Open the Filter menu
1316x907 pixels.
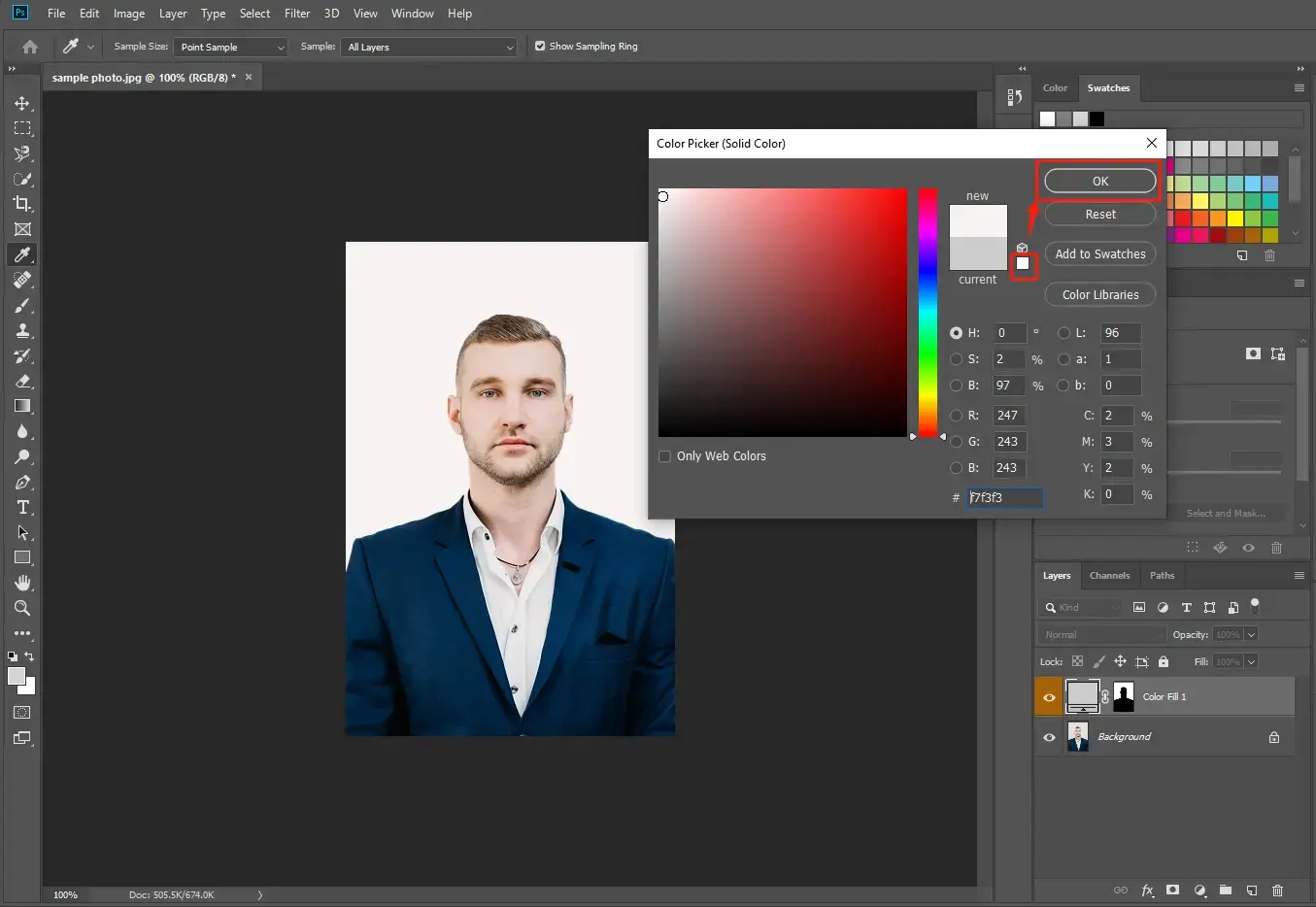(297, 14)
